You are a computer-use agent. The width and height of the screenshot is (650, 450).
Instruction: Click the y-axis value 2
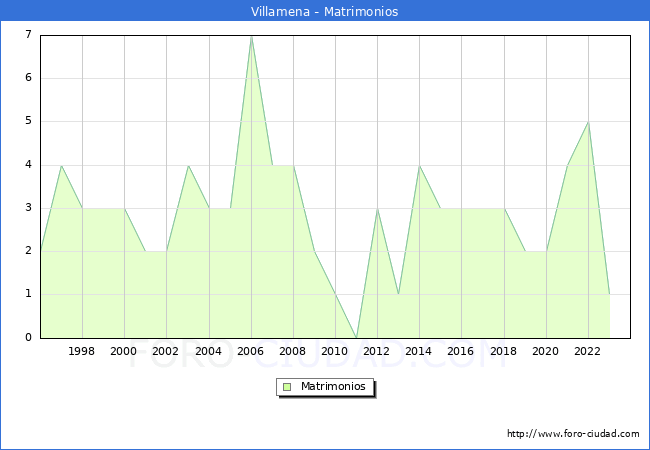pos(28,251)
